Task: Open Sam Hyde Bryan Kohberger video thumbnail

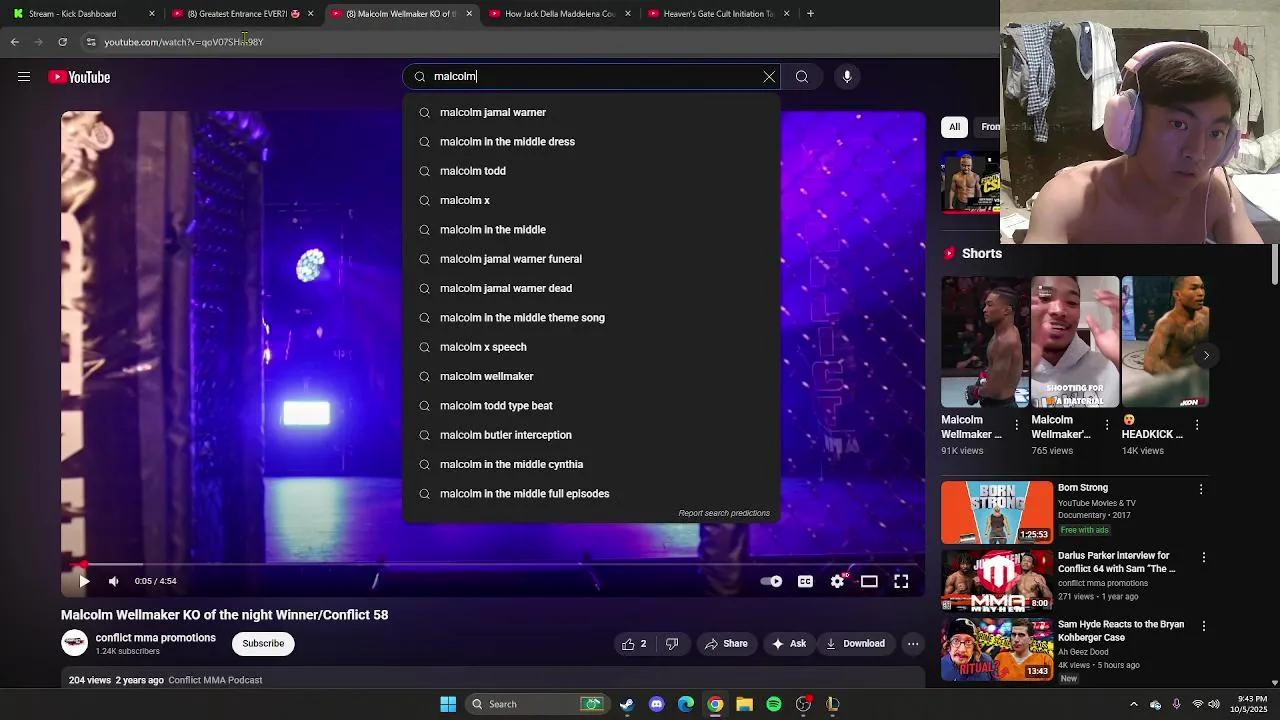Action: tap(997, 649)
